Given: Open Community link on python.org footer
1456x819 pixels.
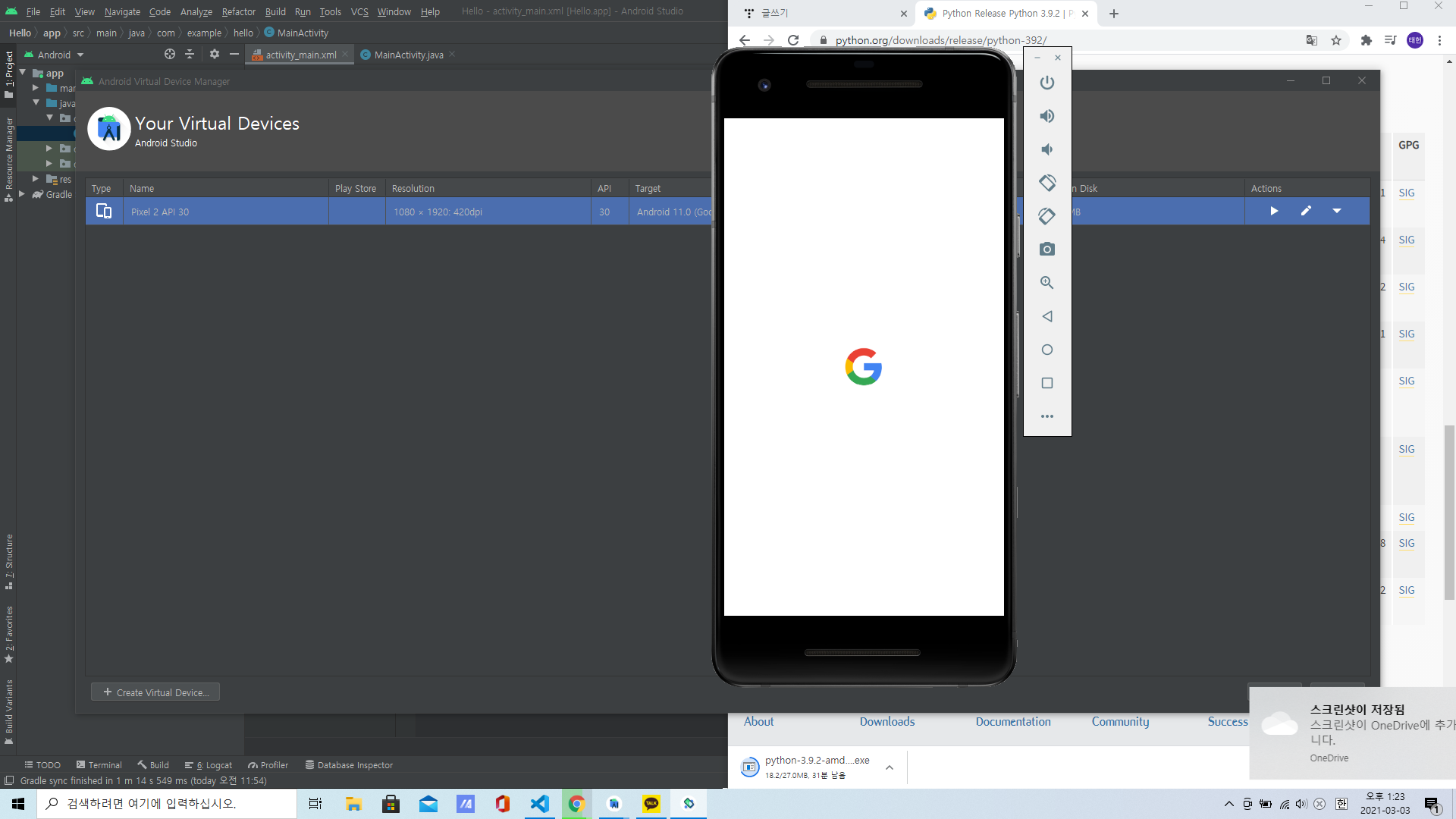Looking at the screenshot, I should 1120,722.
